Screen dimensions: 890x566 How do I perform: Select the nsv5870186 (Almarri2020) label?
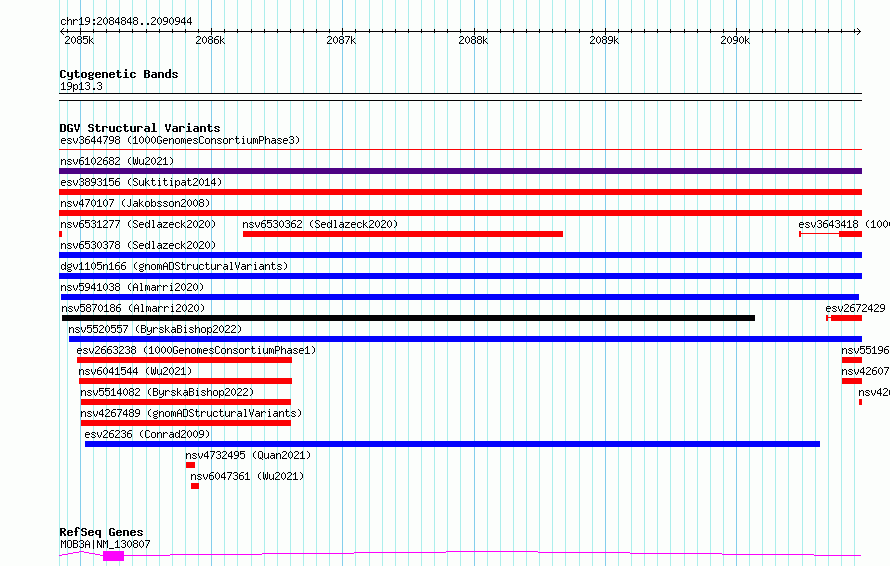133,308
